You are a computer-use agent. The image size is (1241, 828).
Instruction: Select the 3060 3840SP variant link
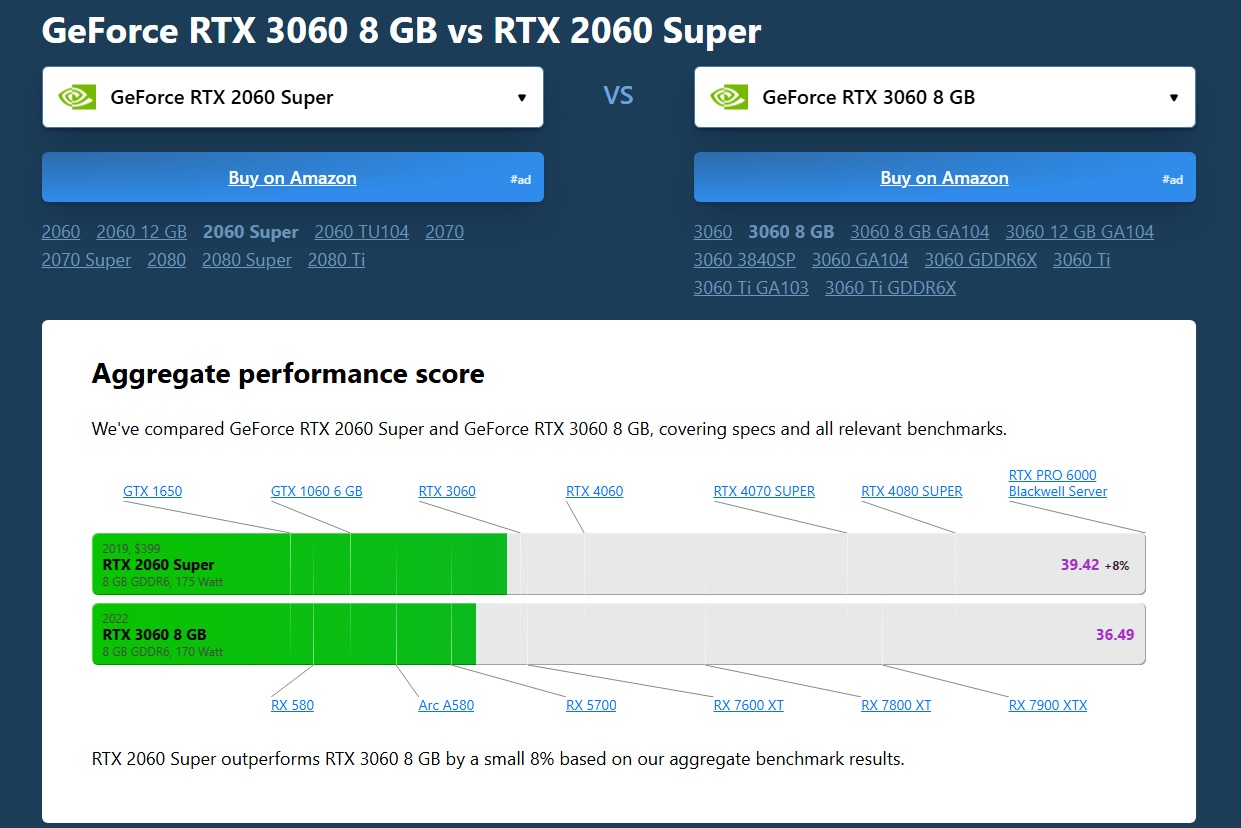(744, 260)
